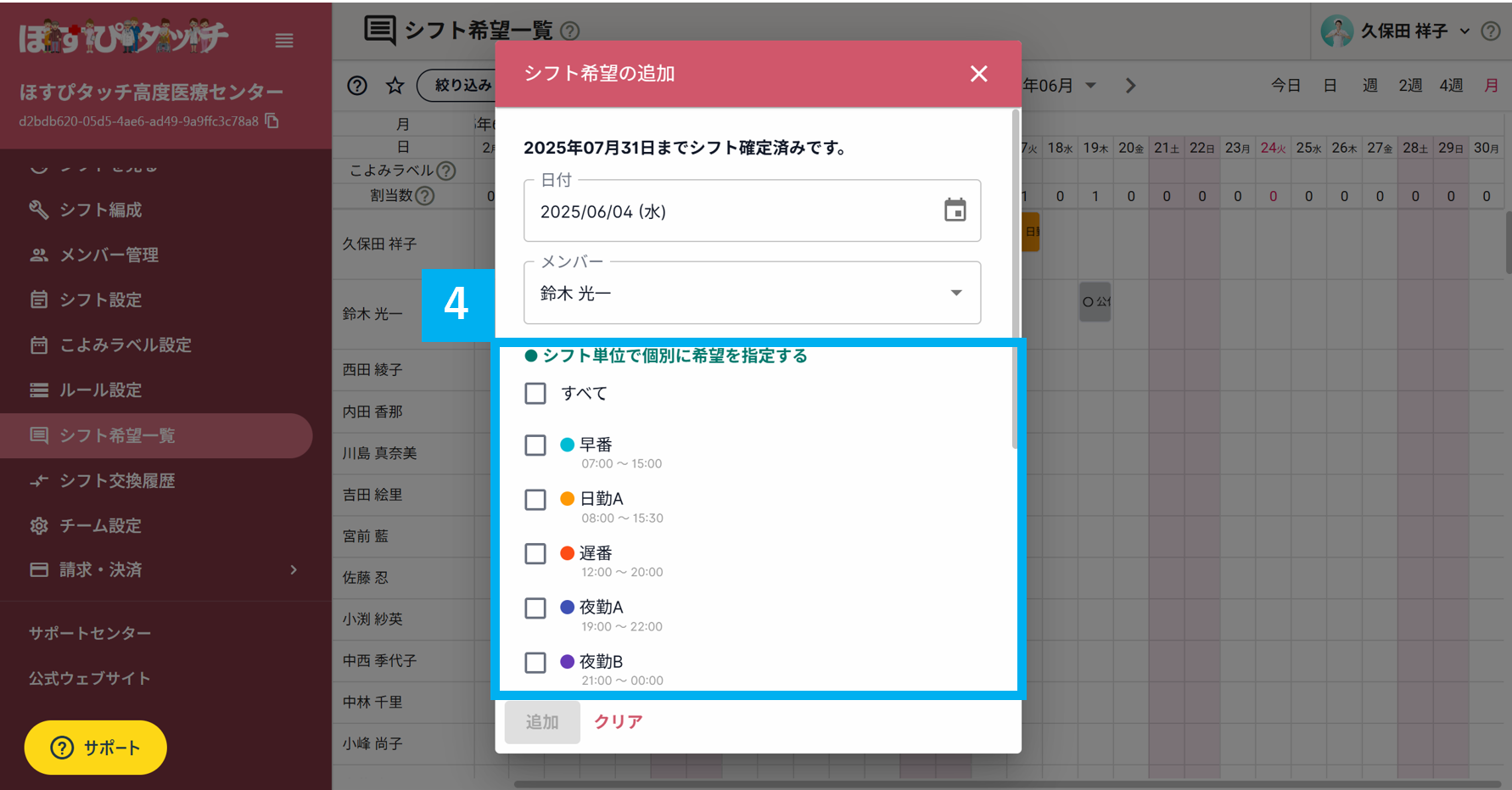Click the next month chevron arrow
This screenshot has height=790, width=1512.
pos(1130,85)
